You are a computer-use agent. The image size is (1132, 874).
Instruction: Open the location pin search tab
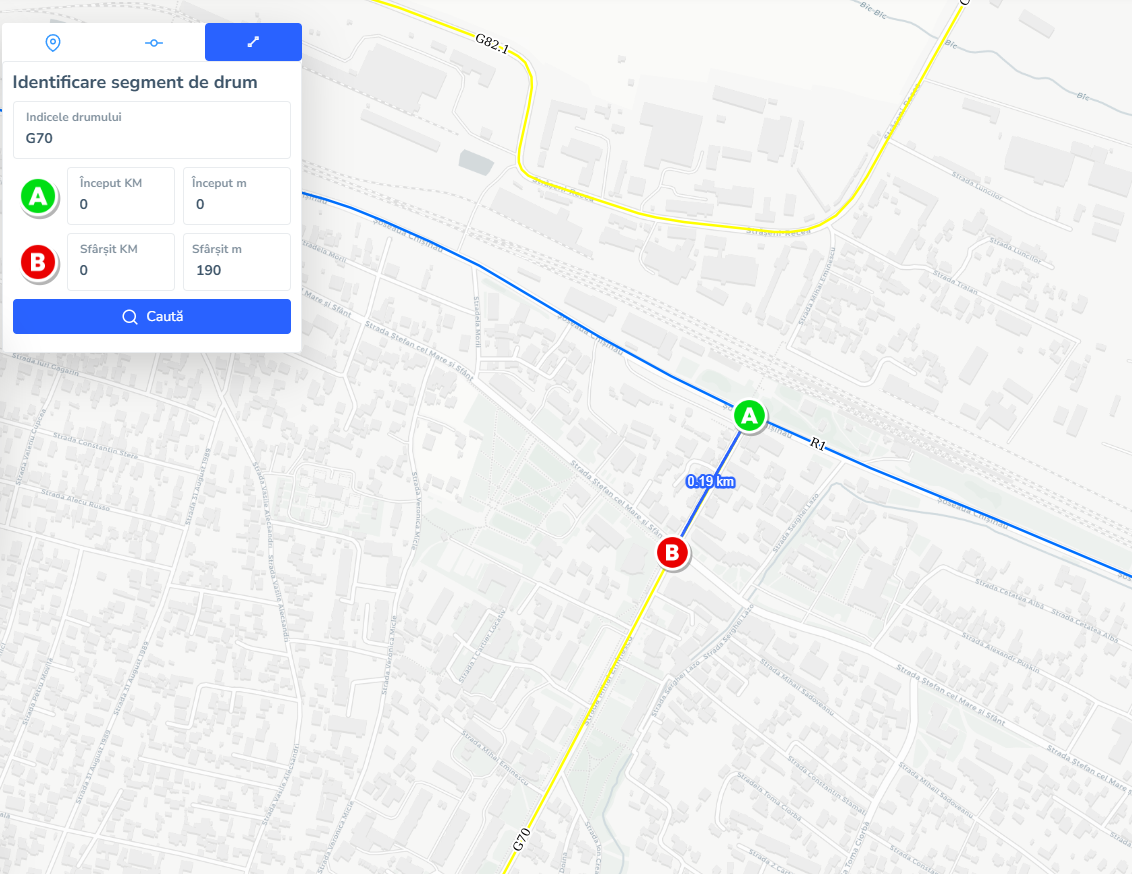pos(53,43)
